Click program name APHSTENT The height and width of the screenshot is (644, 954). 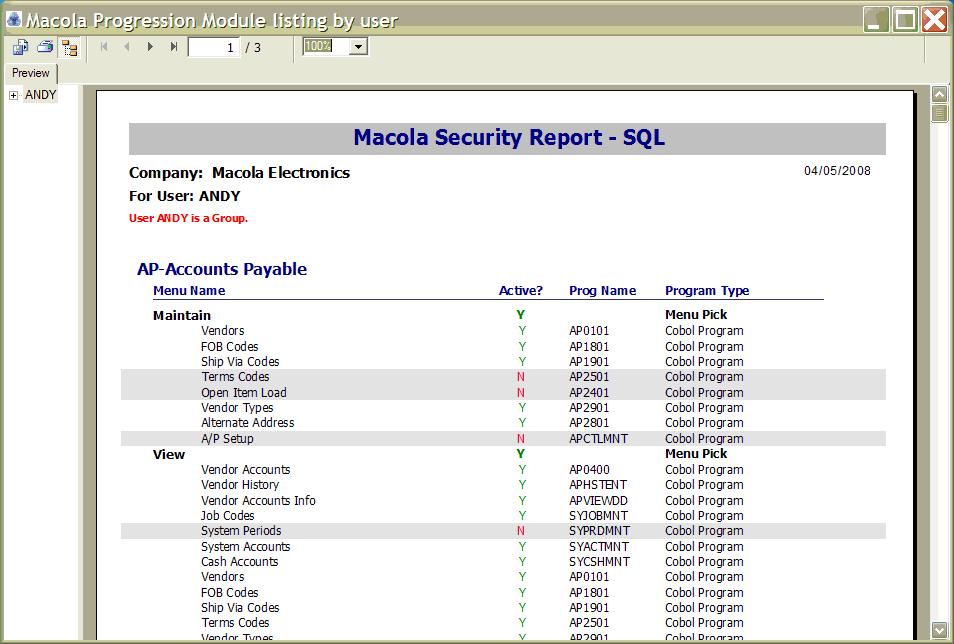tap(598, 485)
